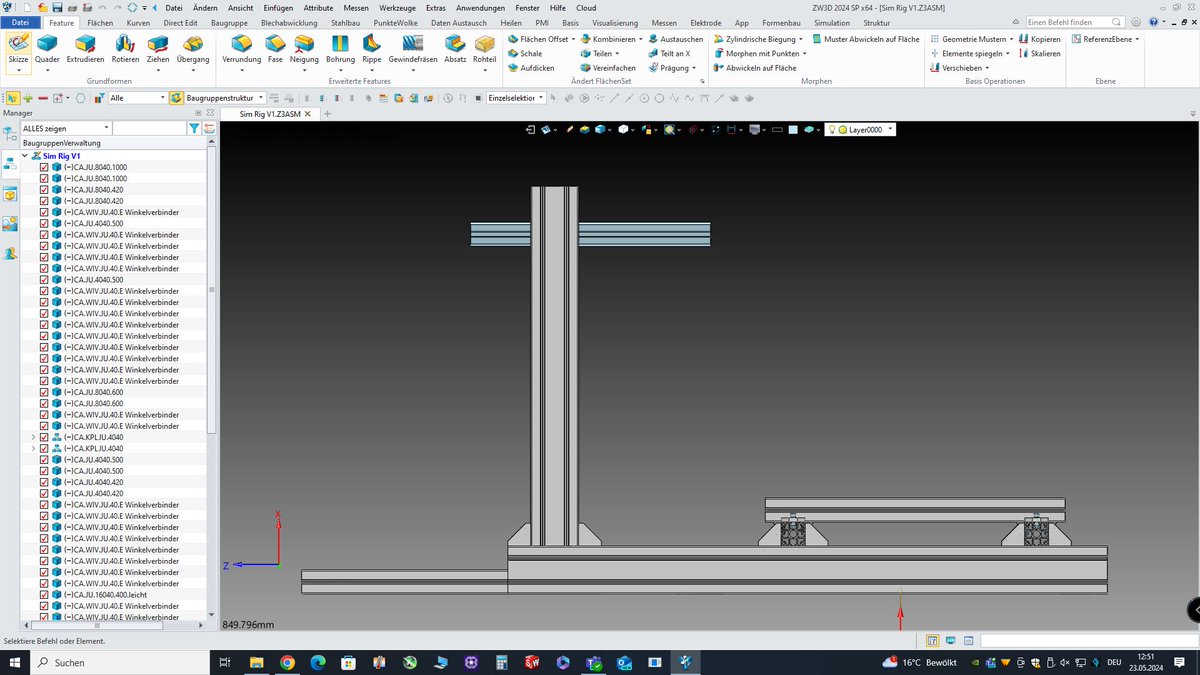Click Teilt an X tool
Screen dimensions: 1200x675
(x=669, y=54)
